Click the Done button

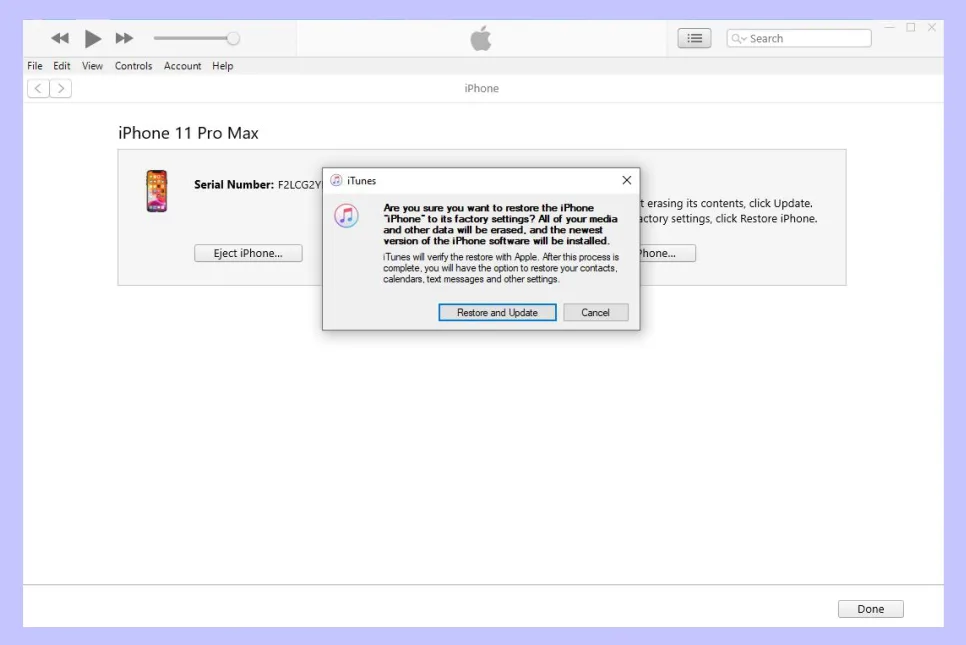pyautogui.click(x=871, y=609)
